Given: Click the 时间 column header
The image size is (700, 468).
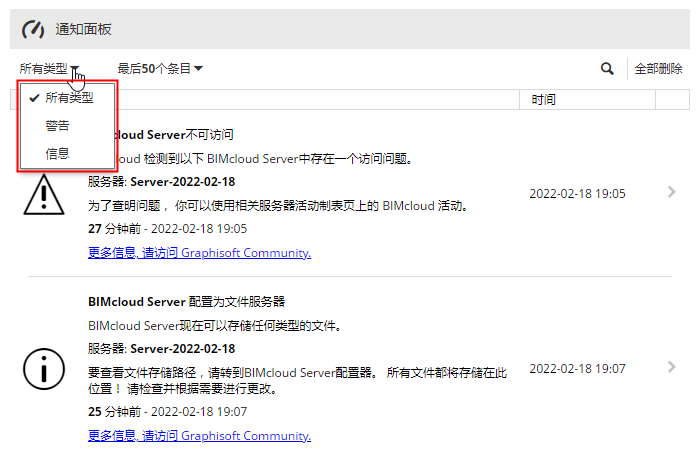Looking at the screenshot, I should point(588,99).
